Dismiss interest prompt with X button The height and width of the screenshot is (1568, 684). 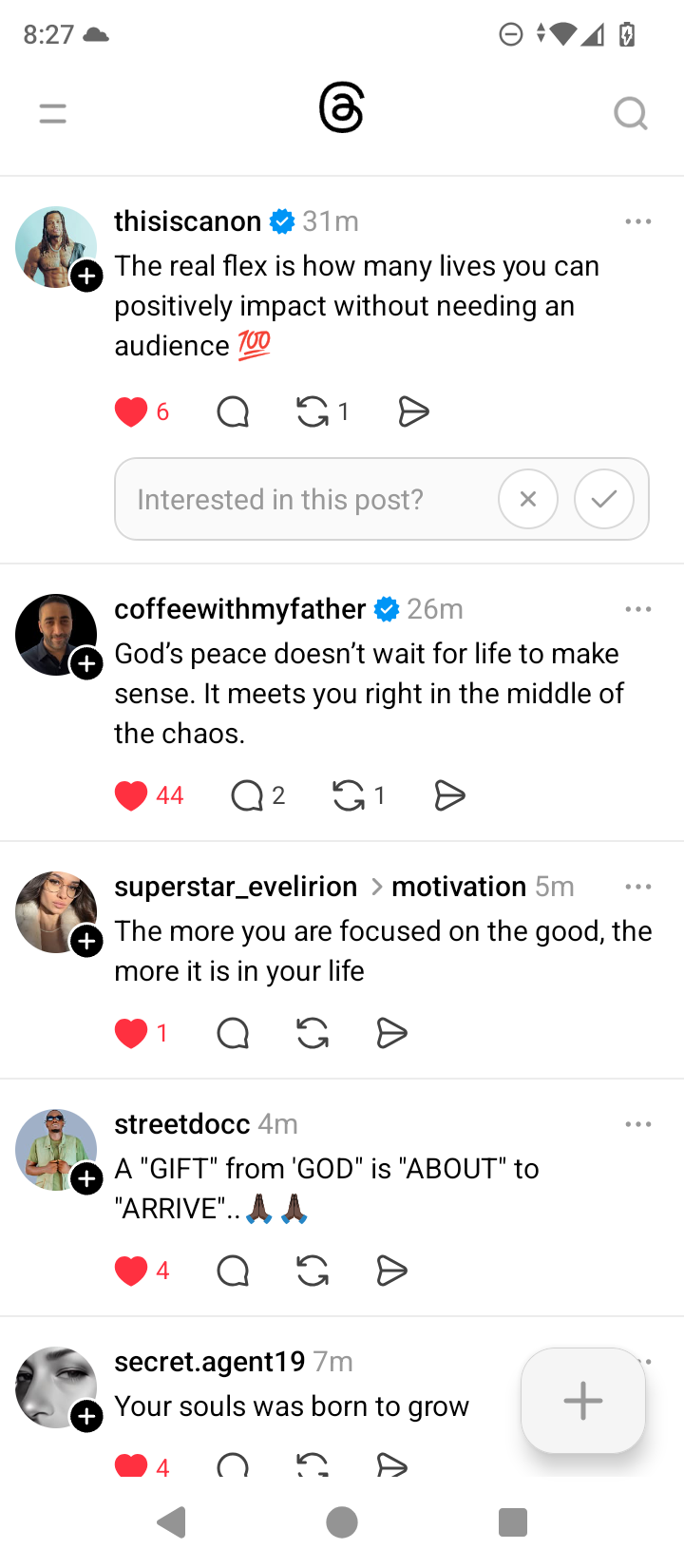(528, 499)
